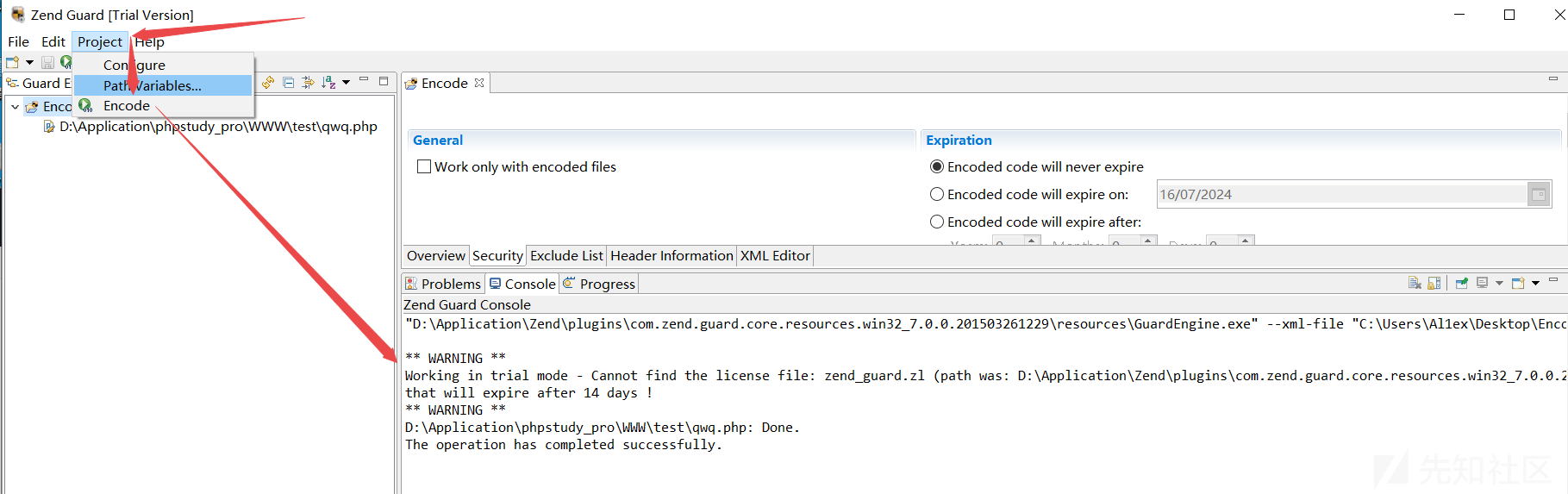Minimize the Encode editor area
This screenshot has width=1568, height=494.
click(1553, 79)
